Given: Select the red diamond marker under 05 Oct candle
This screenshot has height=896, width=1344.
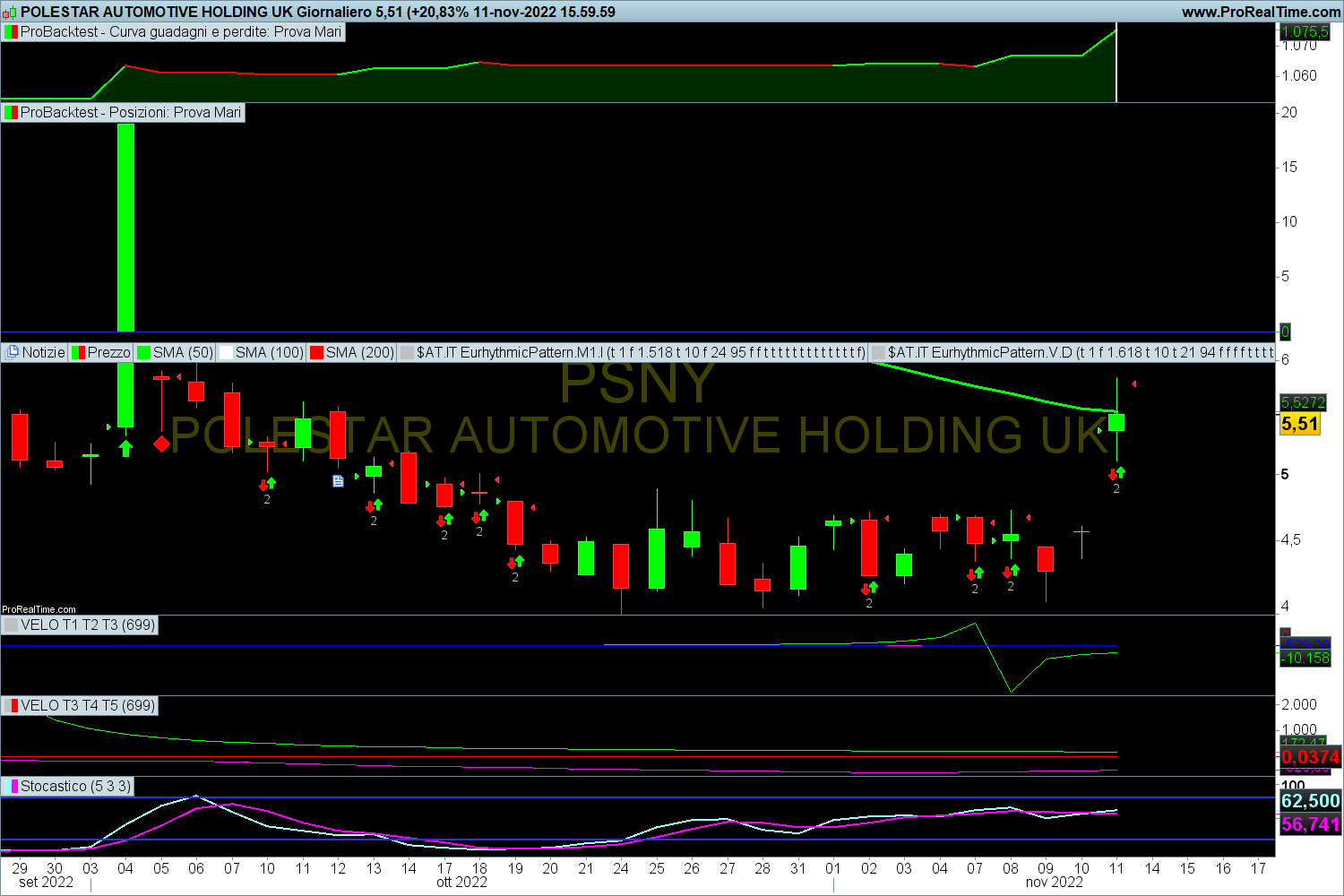Looking at the screenshot, I should [161, 444].
